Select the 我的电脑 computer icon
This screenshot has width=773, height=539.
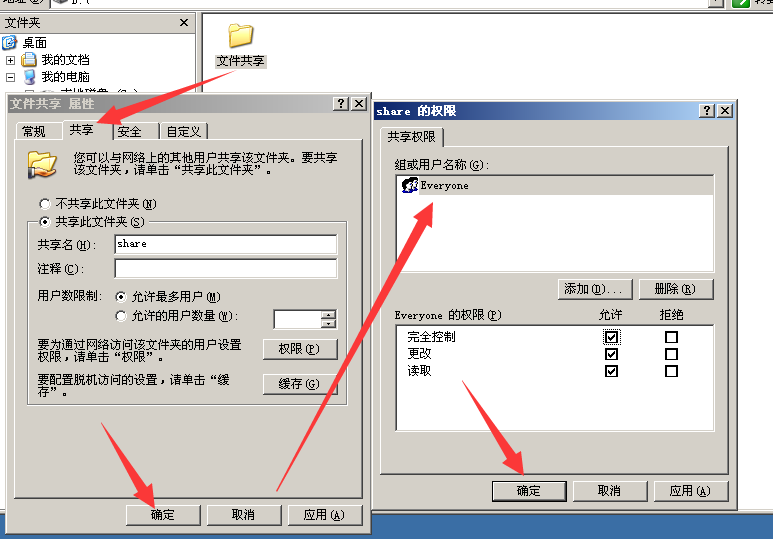[x=30, y=77]
